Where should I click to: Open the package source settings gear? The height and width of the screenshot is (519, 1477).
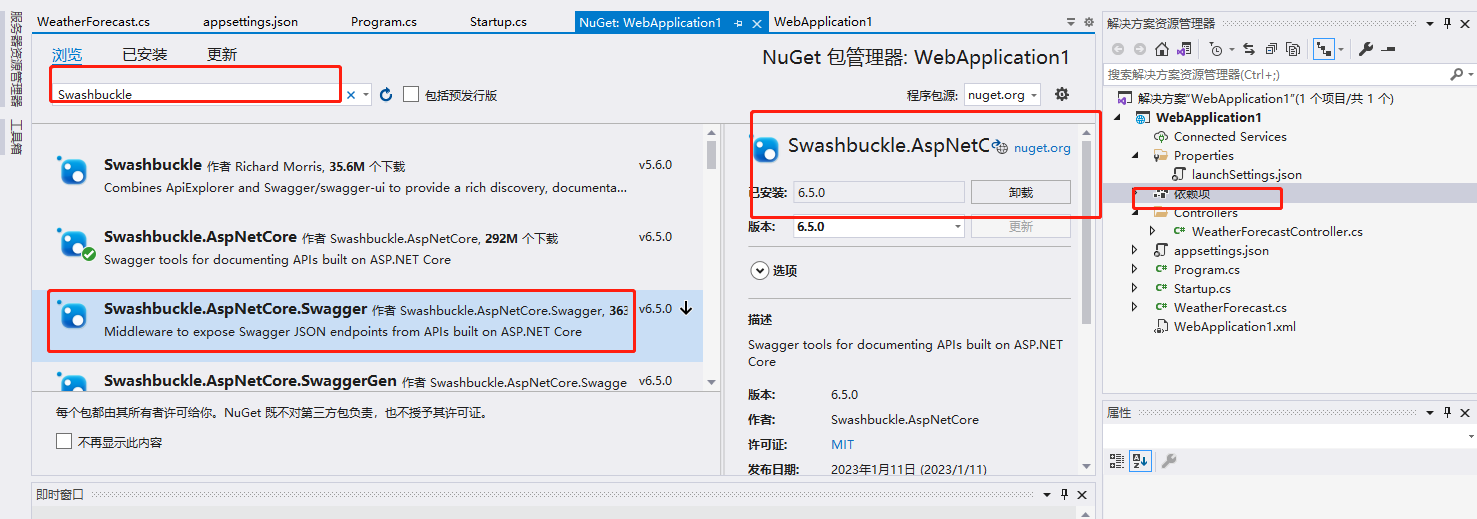tap(1062, 94)
